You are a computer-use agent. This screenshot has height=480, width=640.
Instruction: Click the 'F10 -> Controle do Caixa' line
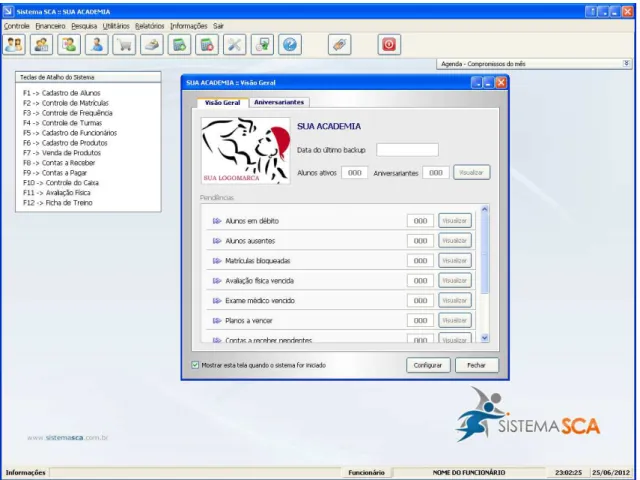pos(61,183)
